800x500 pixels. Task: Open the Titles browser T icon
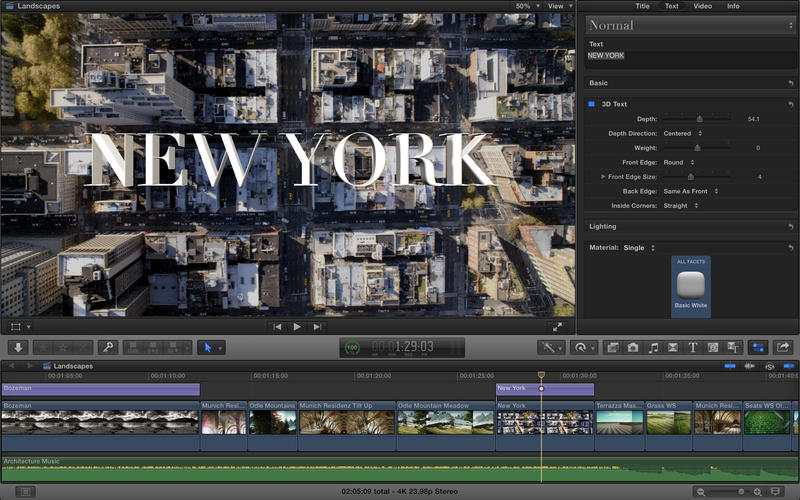pyautogui.click(x=693, y=347)
